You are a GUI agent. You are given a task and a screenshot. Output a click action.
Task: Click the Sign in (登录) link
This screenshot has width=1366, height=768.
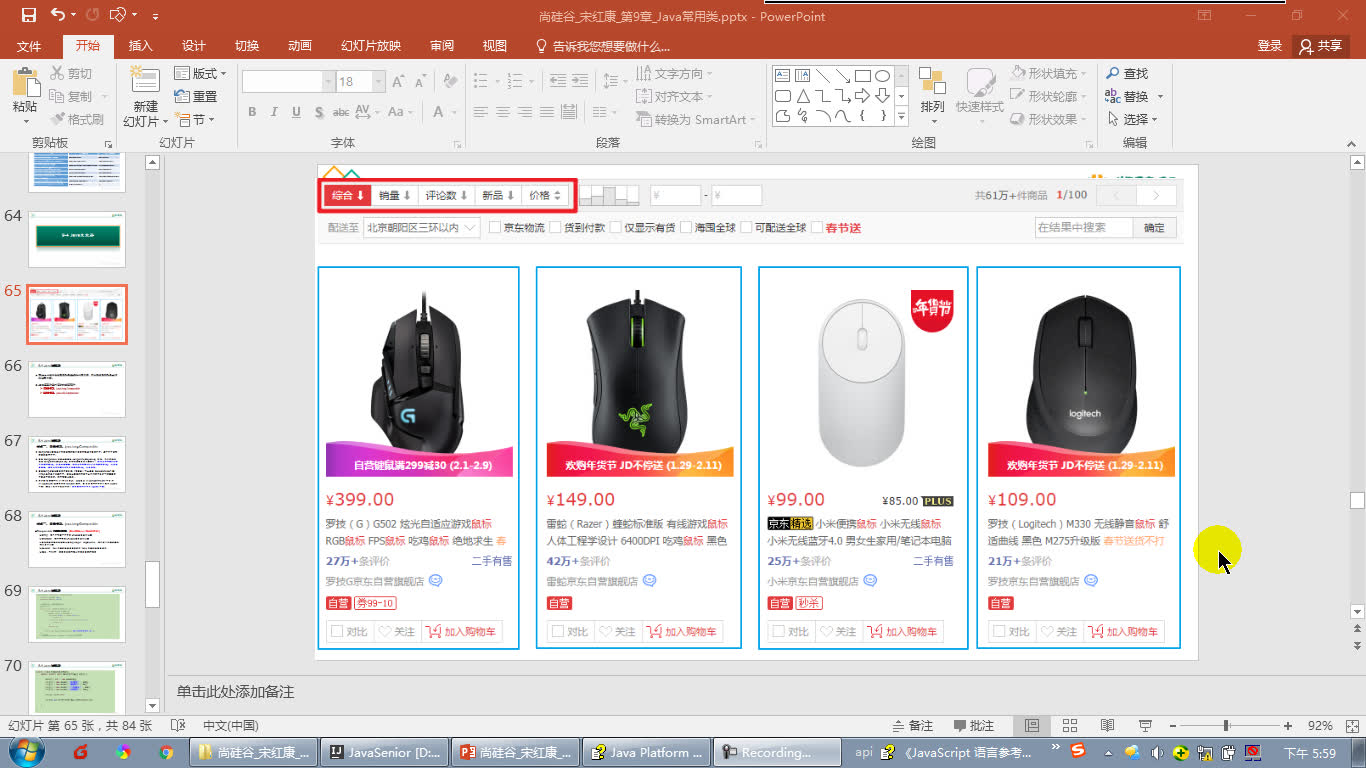pyautogui.click(x=1270, y=46)
